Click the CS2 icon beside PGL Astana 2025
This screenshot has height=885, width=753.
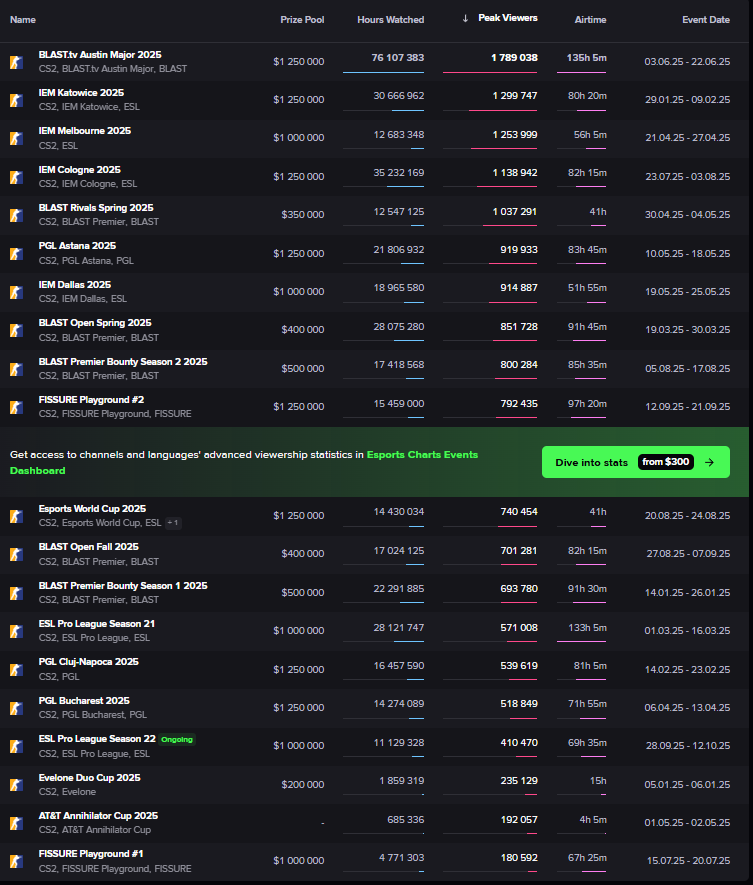(x=16, y=254)
